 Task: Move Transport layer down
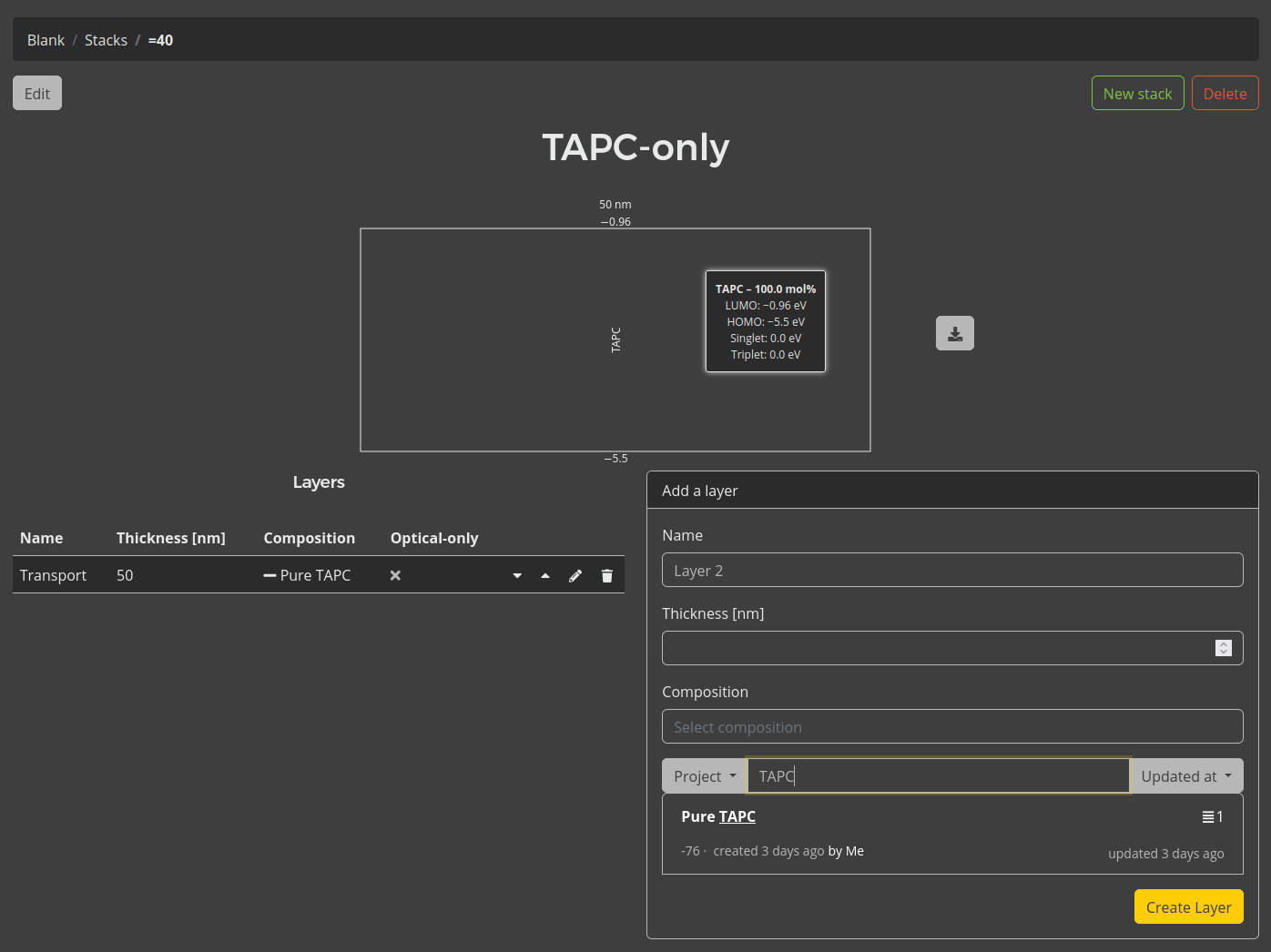[x=517, y=576]
